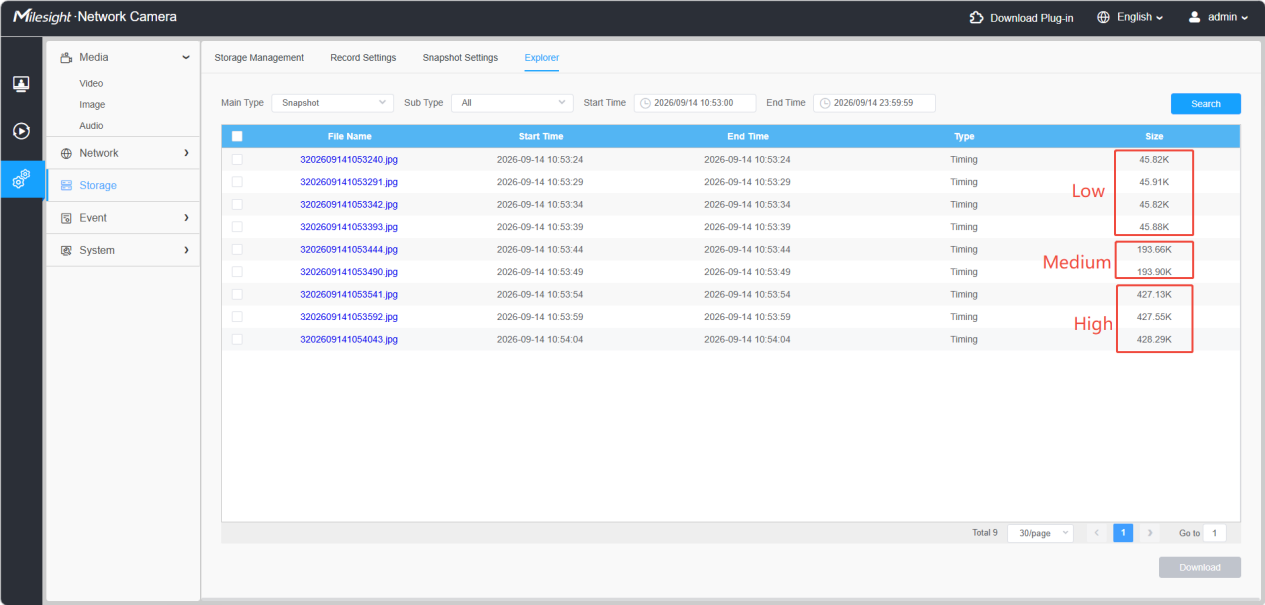Switch to the Record Settings tab
Screen dimensions: 1265x605
click(363, 58)
